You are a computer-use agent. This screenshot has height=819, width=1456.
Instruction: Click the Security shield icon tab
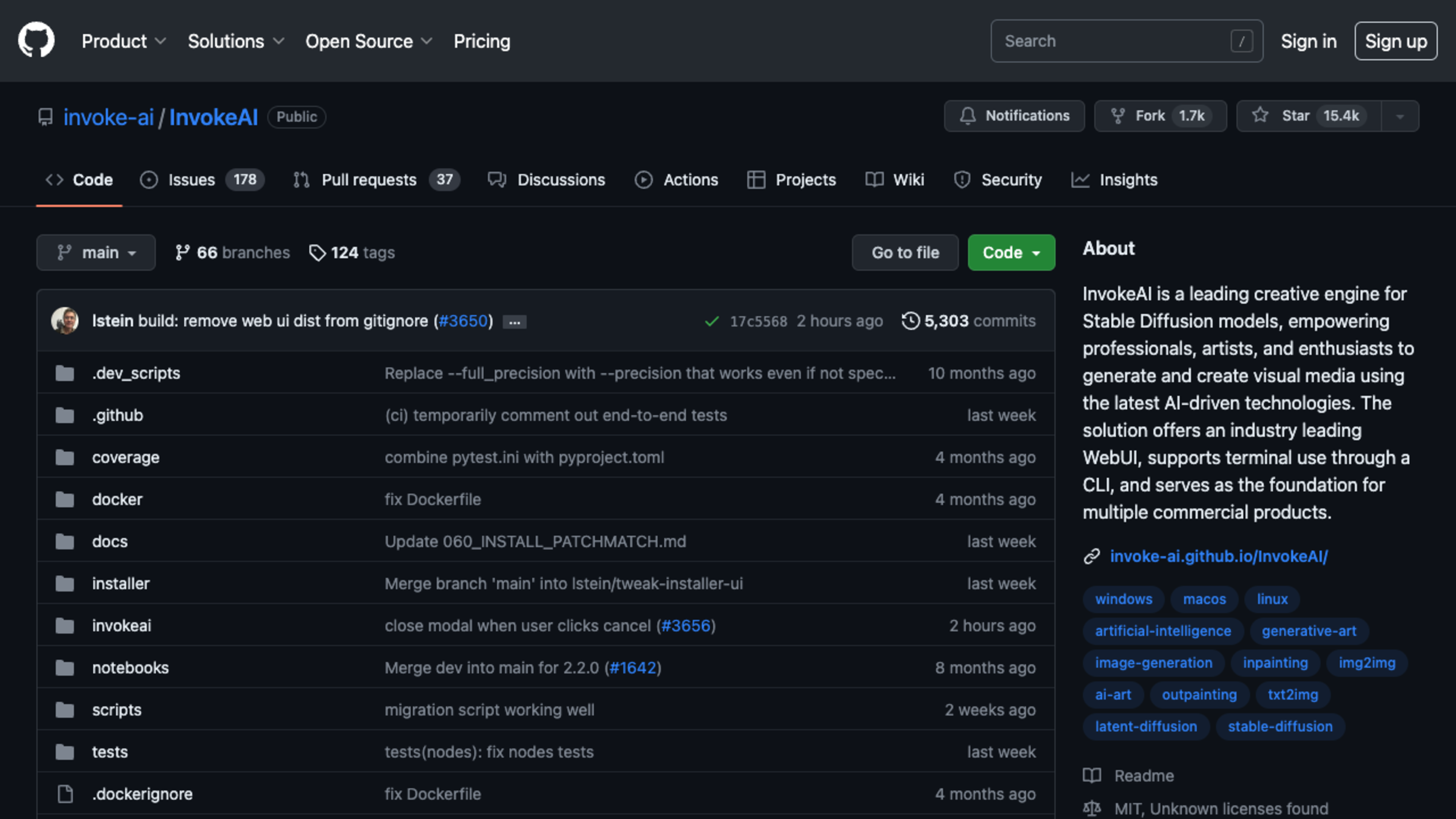pyautogui.click(x=960, y=179)
